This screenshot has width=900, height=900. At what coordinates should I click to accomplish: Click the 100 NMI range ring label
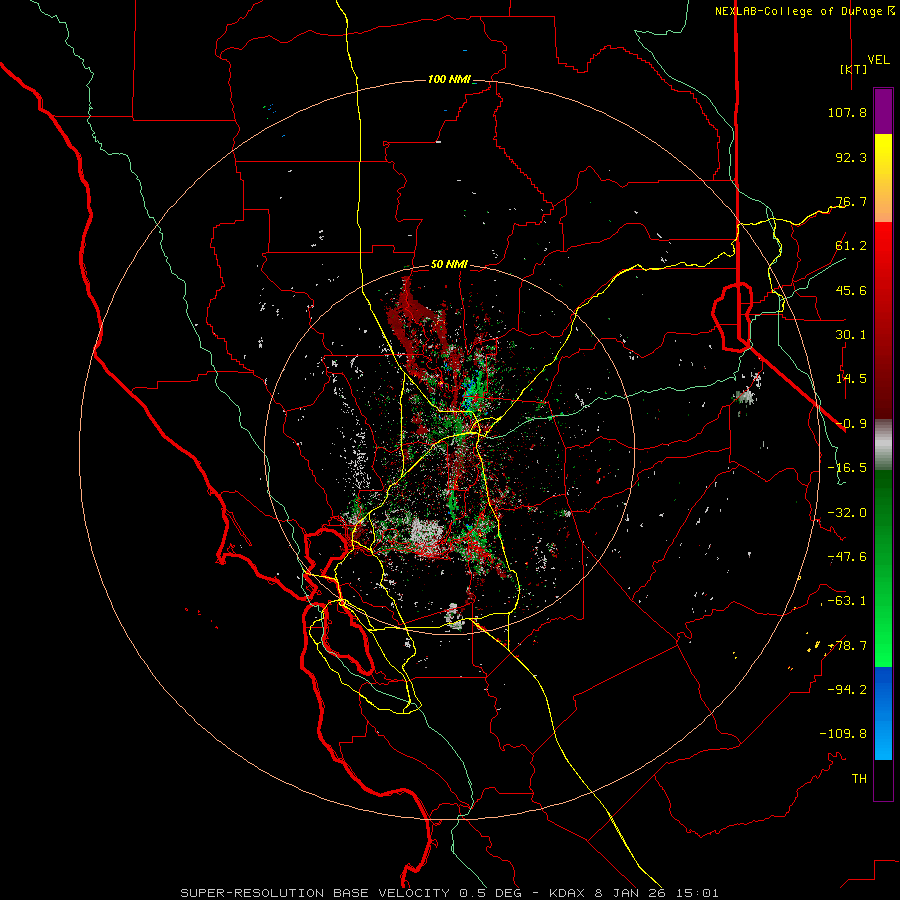point(449,79)
